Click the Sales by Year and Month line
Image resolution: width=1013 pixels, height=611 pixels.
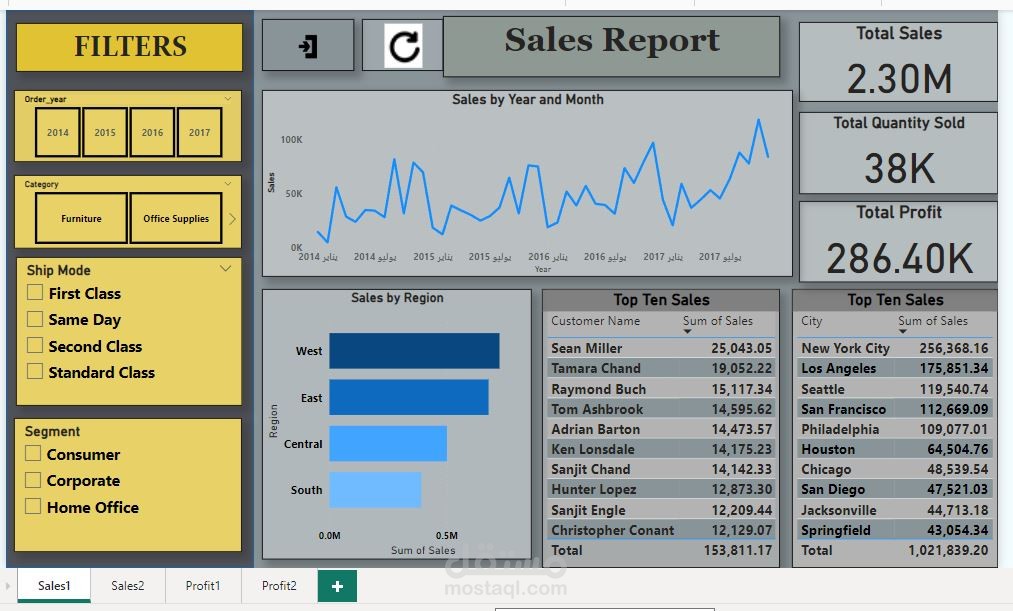pyautogui.click(x=543, y=183)
